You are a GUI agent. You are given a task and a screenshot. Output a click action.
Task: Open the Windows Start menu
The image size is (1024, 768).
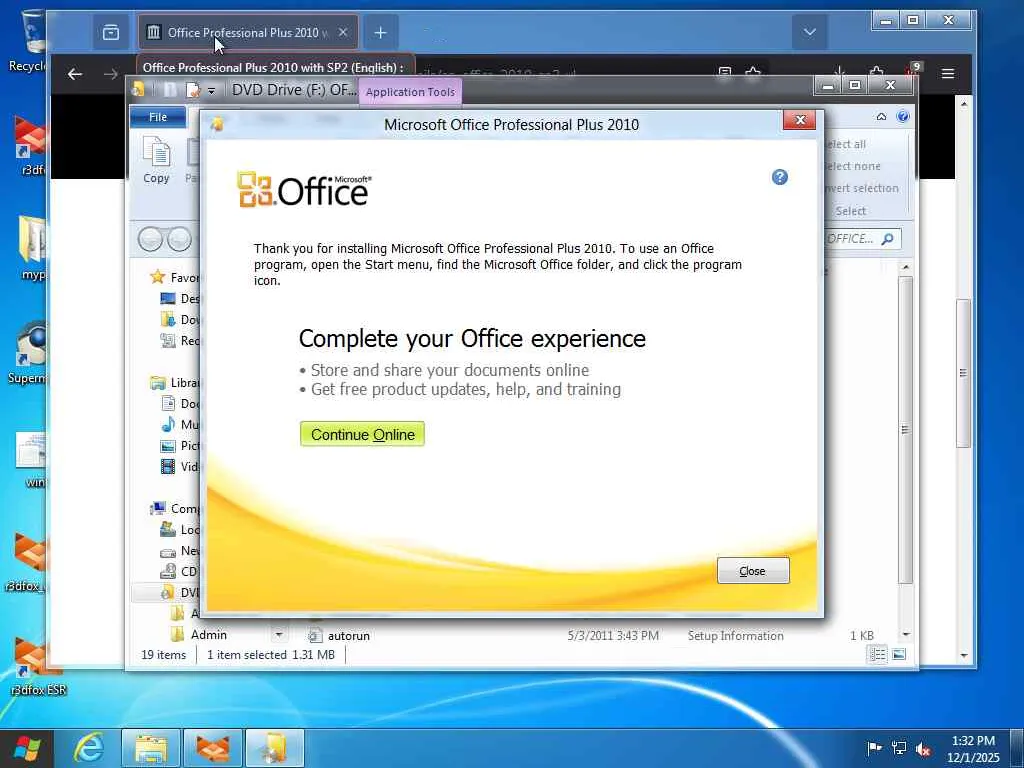(26, 748)
